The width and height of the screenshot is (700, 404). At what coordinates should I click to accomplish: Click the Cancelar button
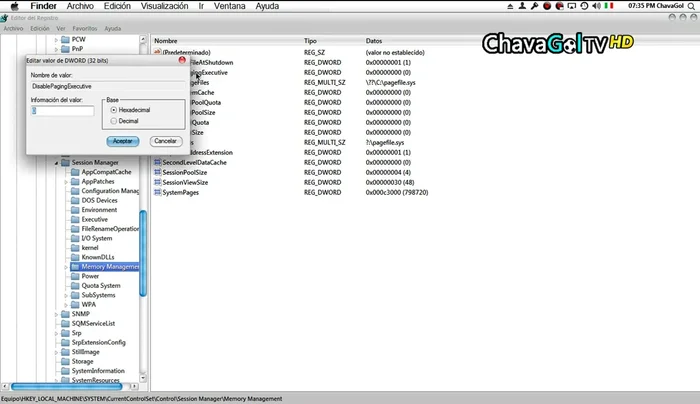166,141
